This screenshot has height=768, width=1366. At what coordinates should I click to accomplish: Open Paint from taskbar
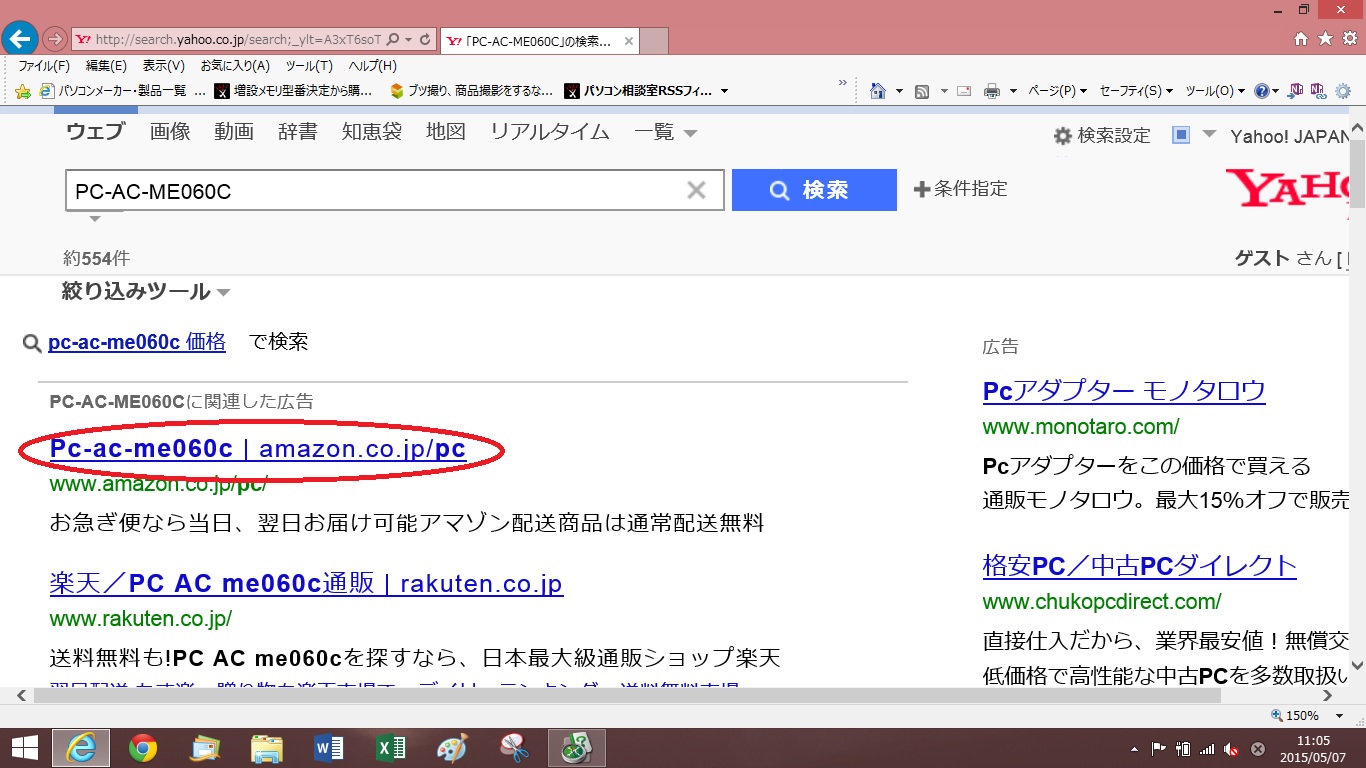pyautogui.click(x=452, y=748)
